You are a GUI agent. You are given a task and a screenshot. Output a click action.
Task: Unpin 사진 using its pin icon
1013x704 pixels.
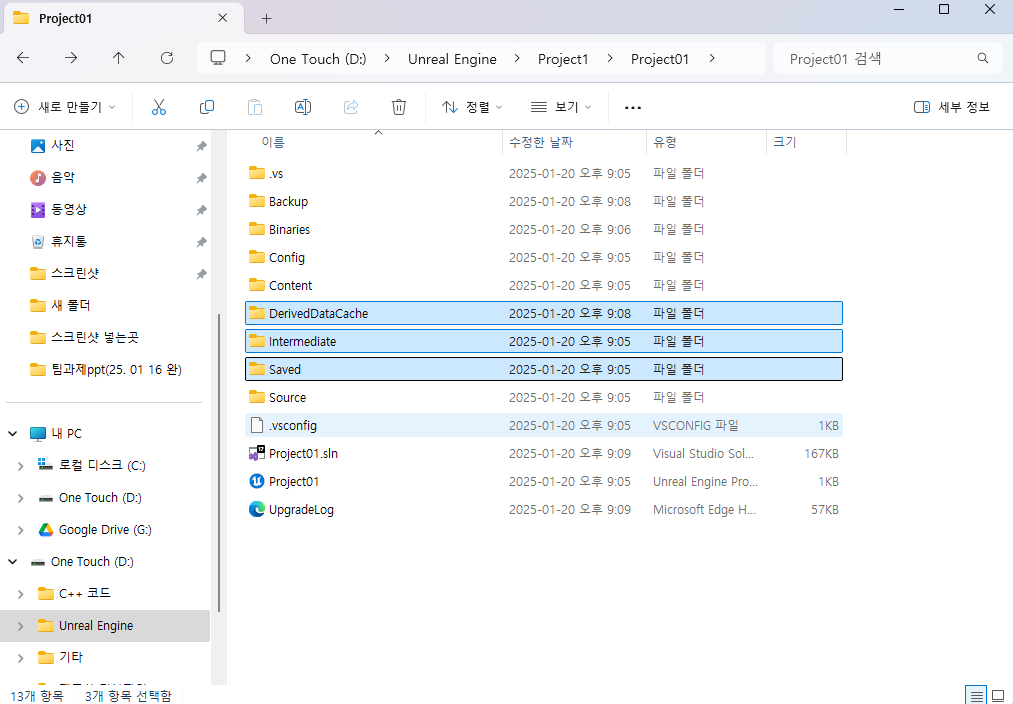pyautogui.click(x=202, y=147)
